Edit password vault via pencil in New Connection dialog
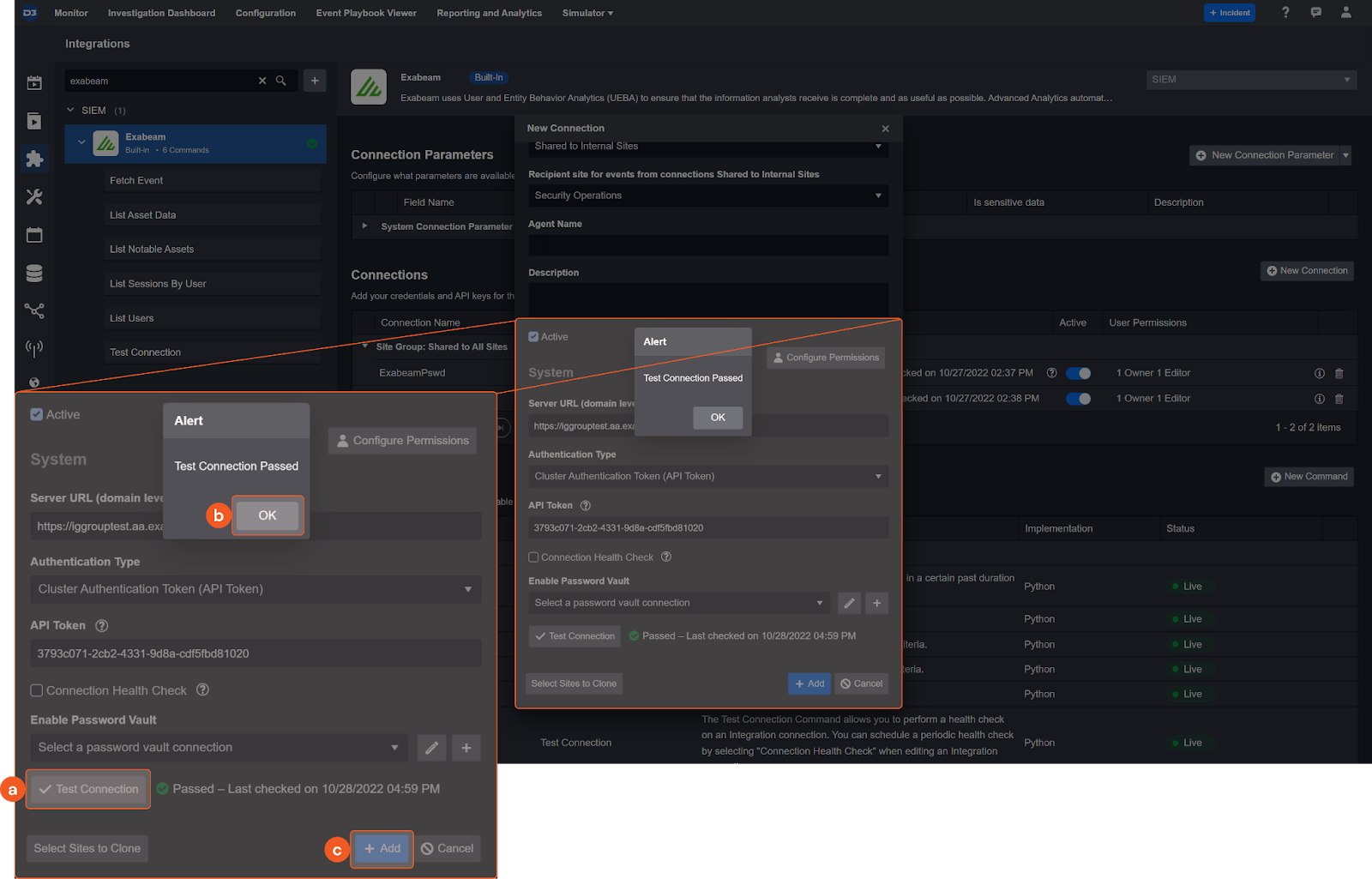1372x879 pixels. pyautogui.click(x=849, y=603)
